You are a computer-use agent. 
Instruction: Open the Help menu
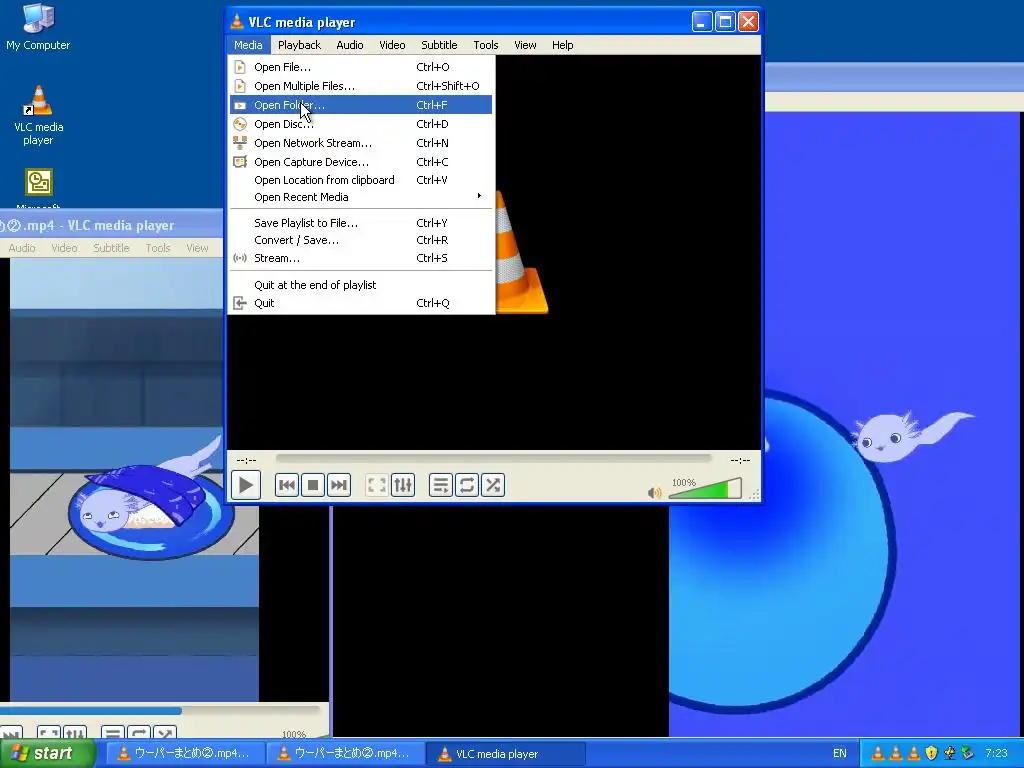click(x=562, y=45)
